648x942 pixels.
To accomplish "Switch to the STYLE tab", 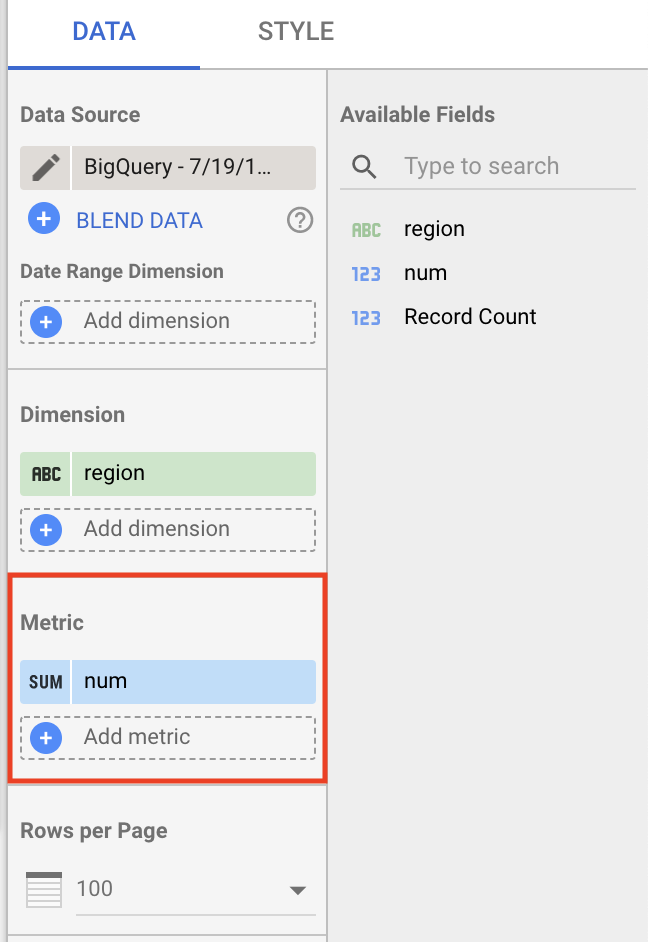I will coord(296,32).
